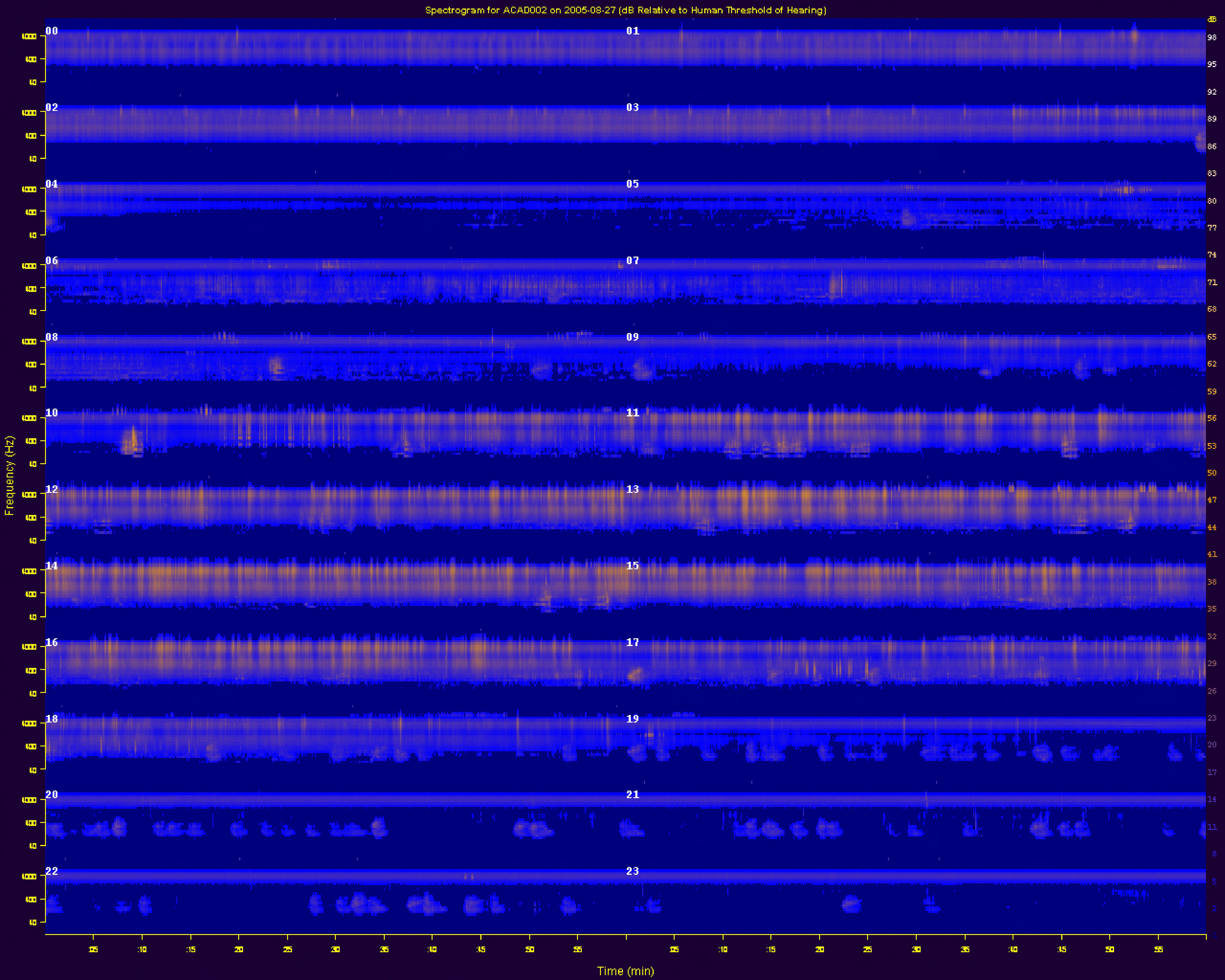Click the 95 value on the dB scale
1225x980 pixels.
[x=1212, y=64]
